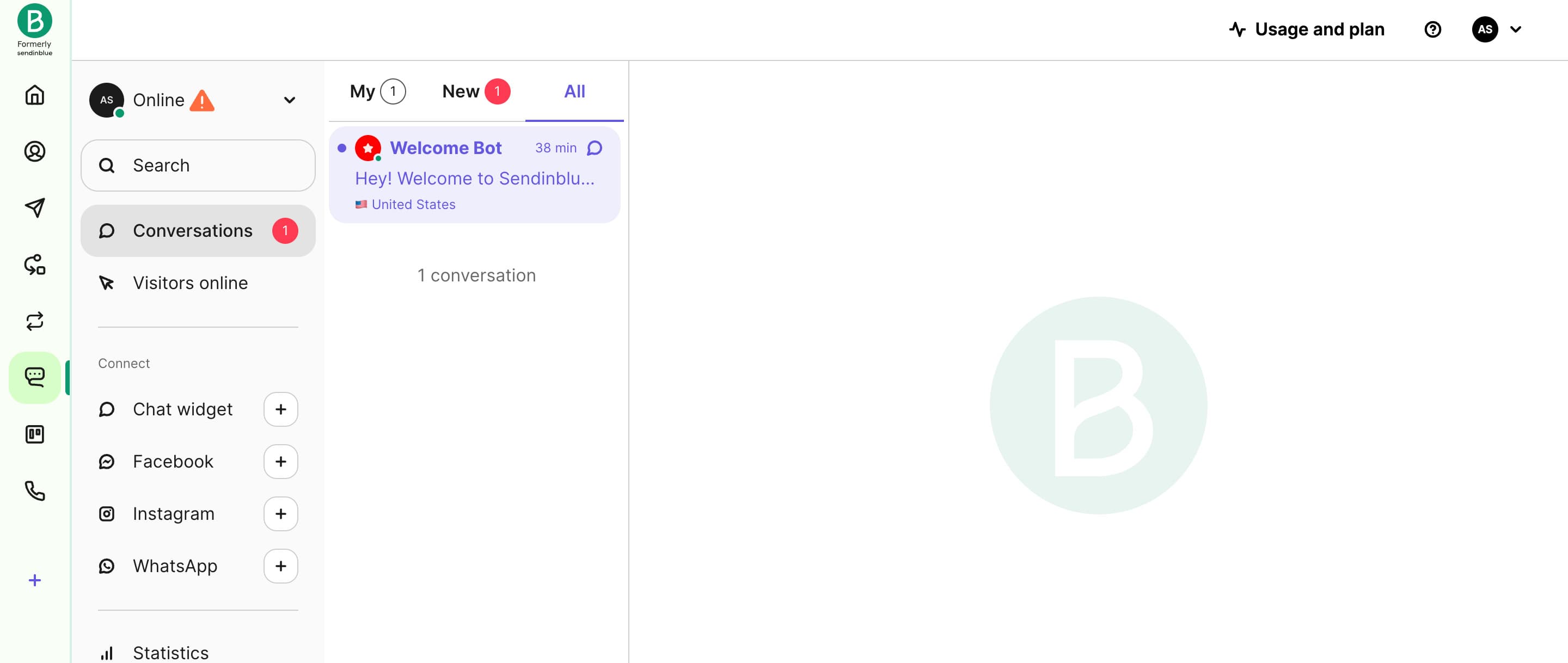Open the Deals board icon
This screenshot has width=1568, height=663.
coord(35,434)
